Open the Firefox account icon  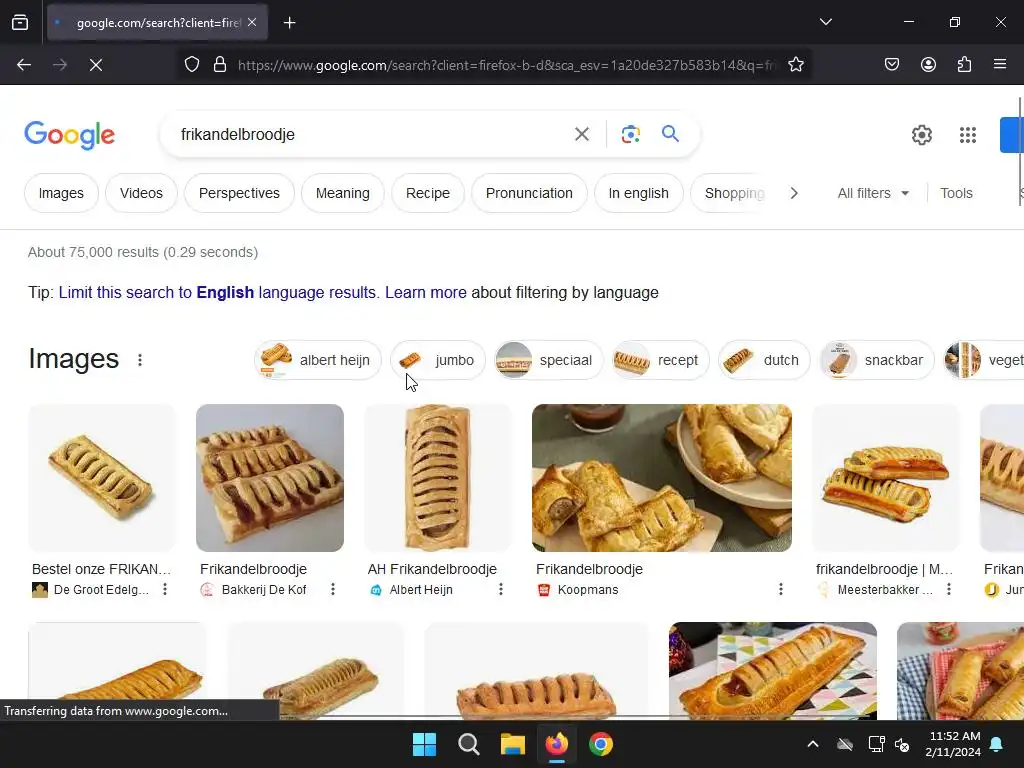pos(928,64)
